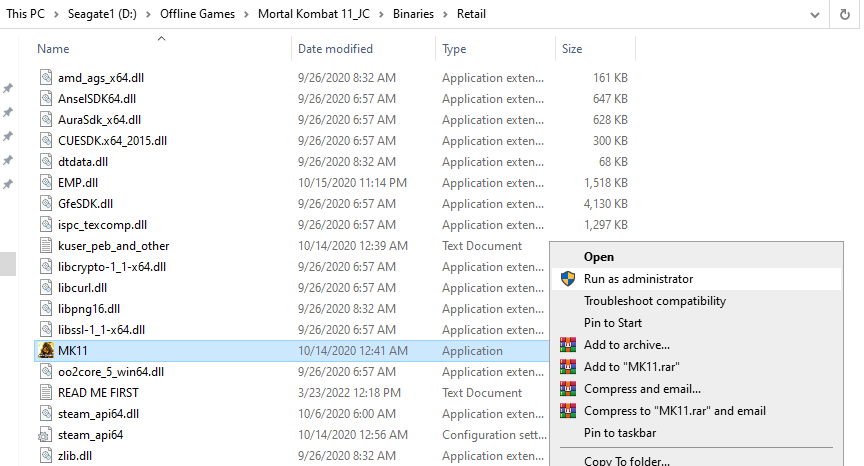Go to Offline Games in breadcrumb
This screenshot has width=864, height=466.
click(197, 14)
